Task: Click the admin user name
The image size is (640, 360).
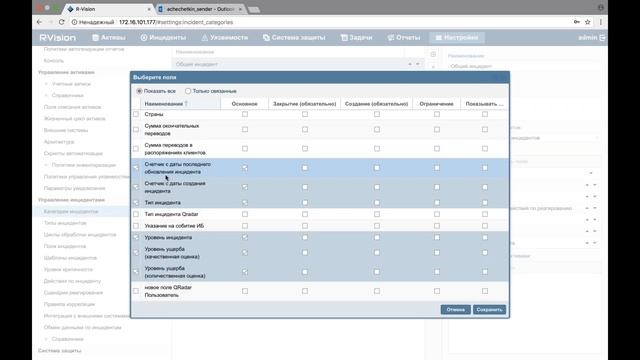Action: point(588,38)
